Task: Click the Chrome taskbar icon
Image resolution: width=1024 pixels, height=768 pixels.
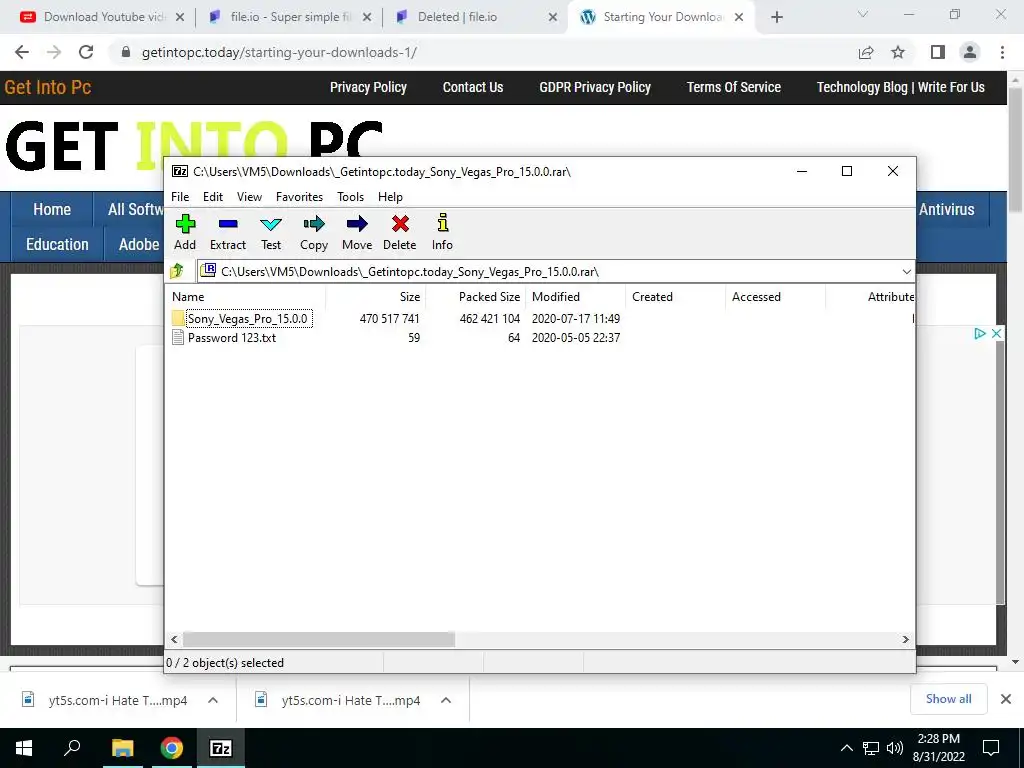Action: 172,748
